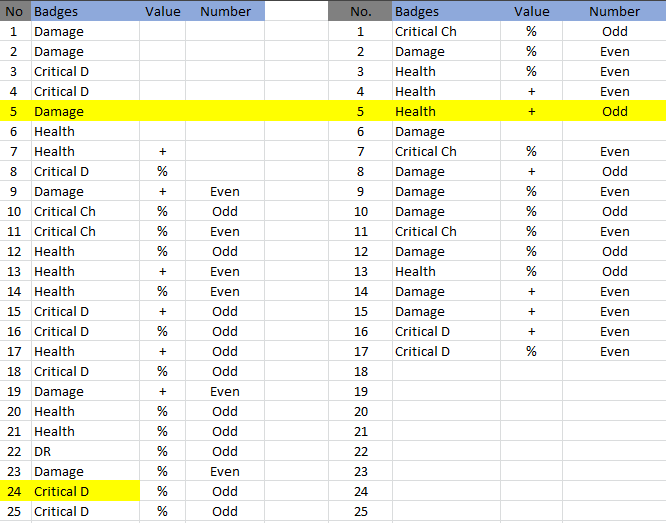Screen dimensions: 666x523
Task: Select 'Critical D' in left row 3
Action: pos(85,71)
